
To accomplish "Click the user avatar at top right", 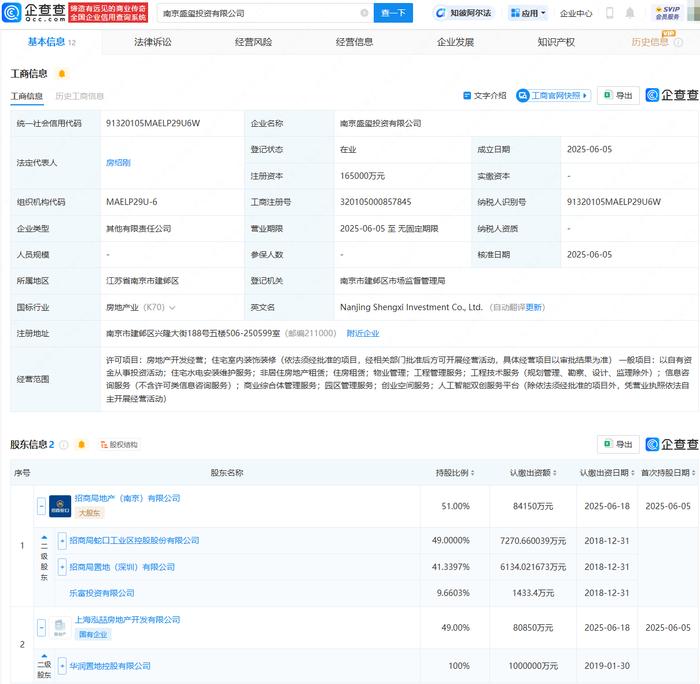I will point(694,13).
